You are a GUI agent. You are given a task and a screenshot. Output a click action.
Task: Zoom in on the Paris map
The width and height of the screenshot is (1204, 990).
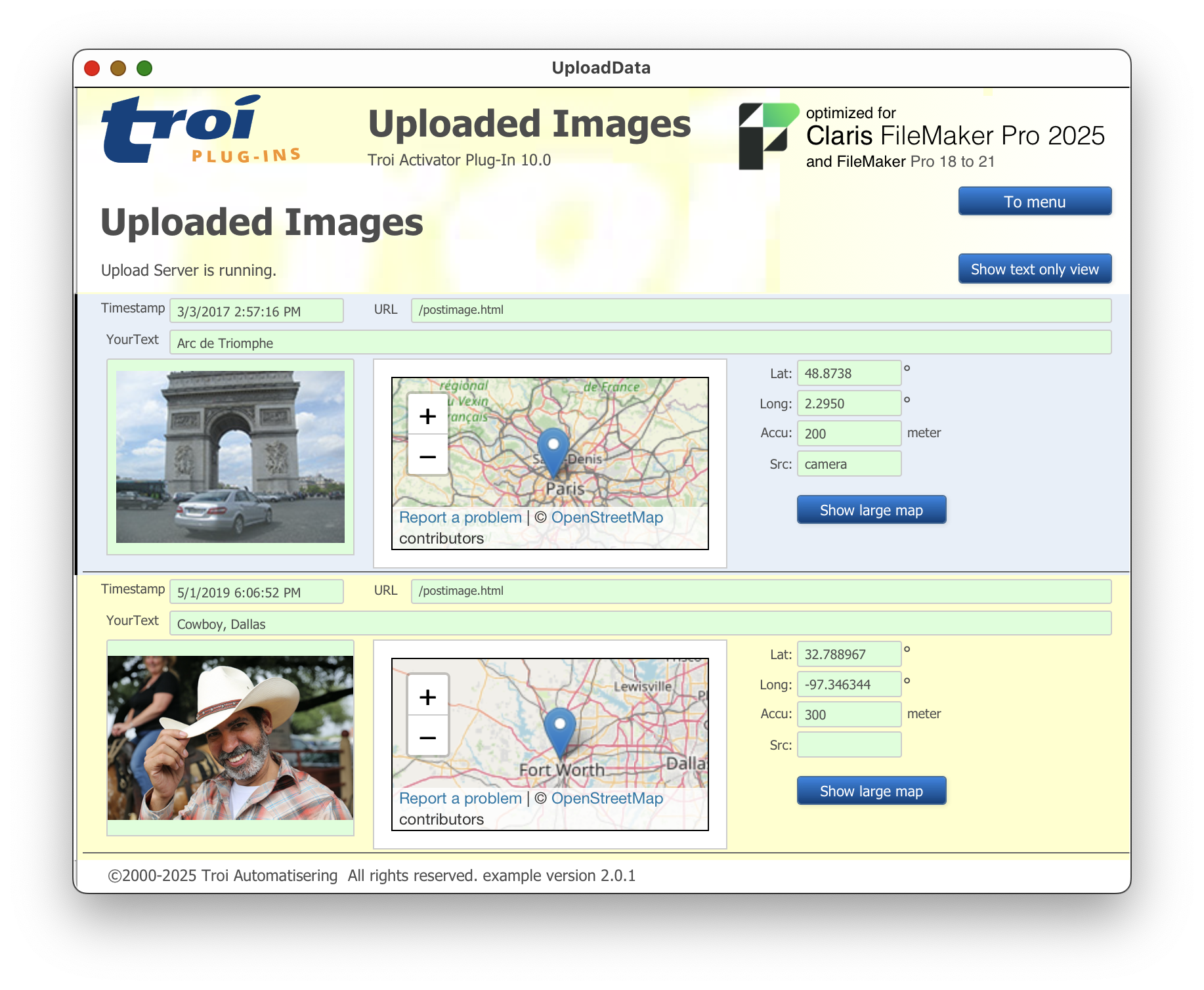point(427,416)
